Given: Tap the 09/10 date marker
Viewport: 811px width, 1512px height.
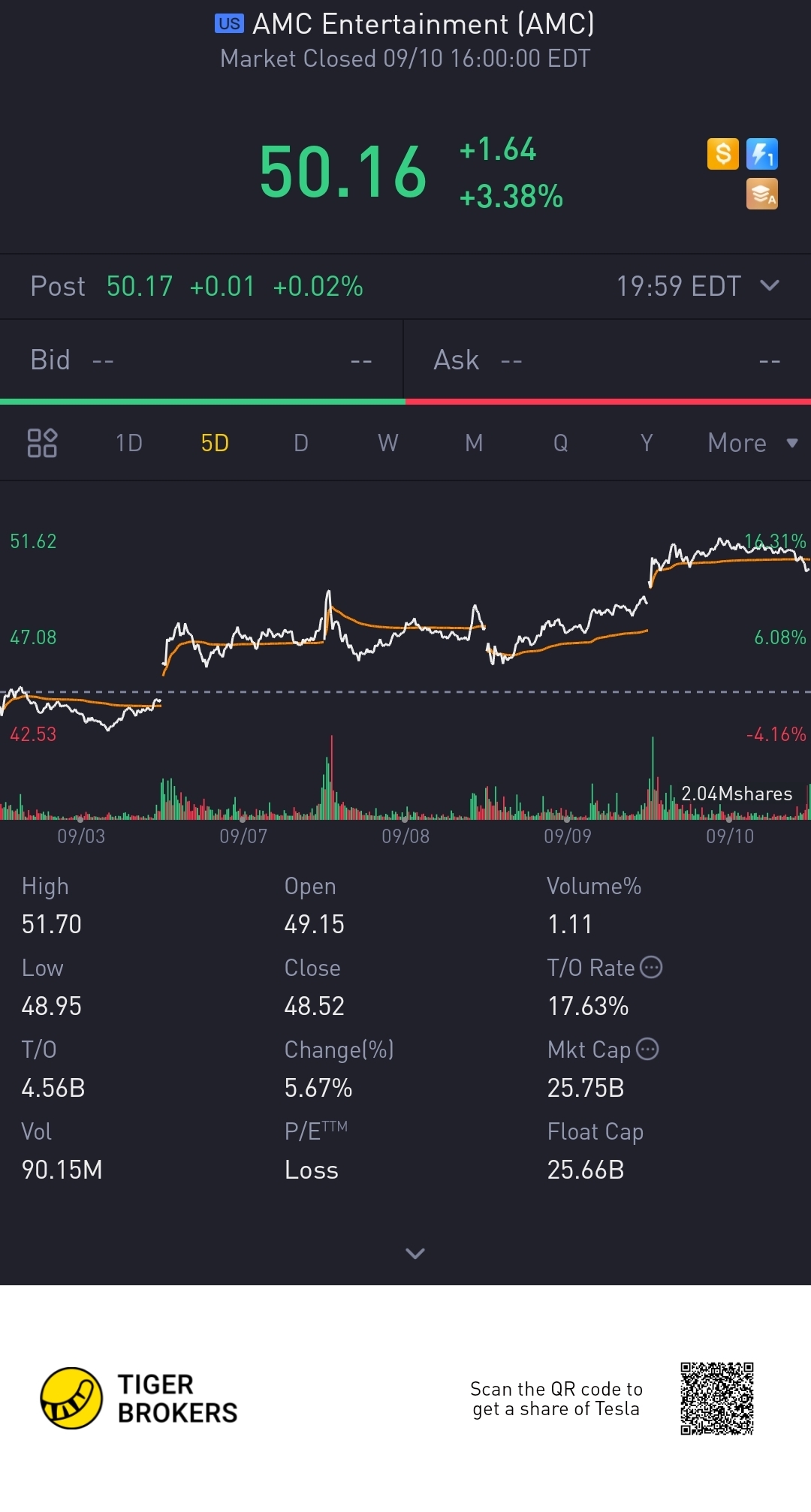Looking at the screenshot, I should pyautogui.click(x=730, y=836).
